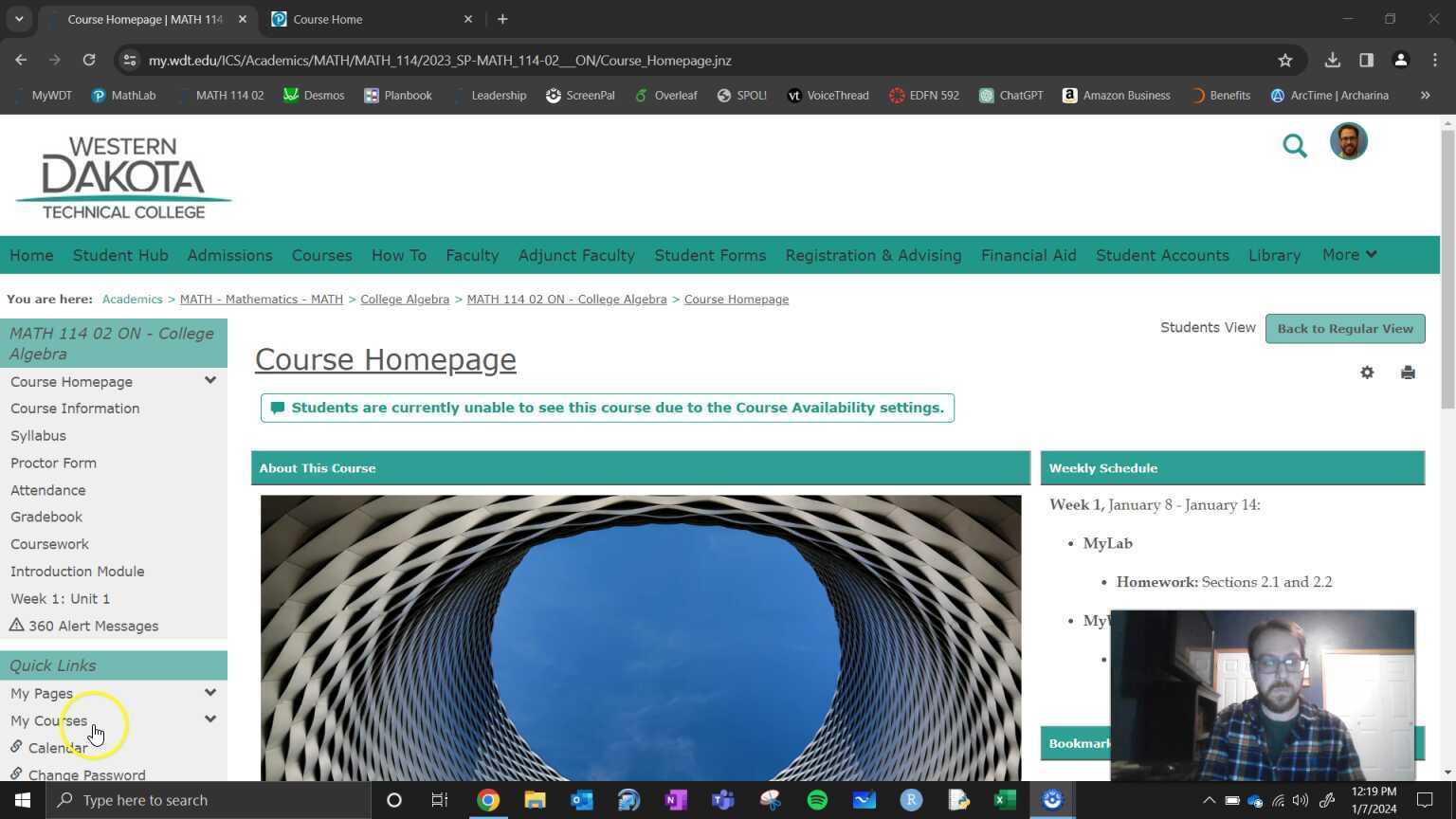Image resolution: width=1456 pixels, height=819 pixels.
Task: Click the About This Course building image
Action: tap(641, 638)
